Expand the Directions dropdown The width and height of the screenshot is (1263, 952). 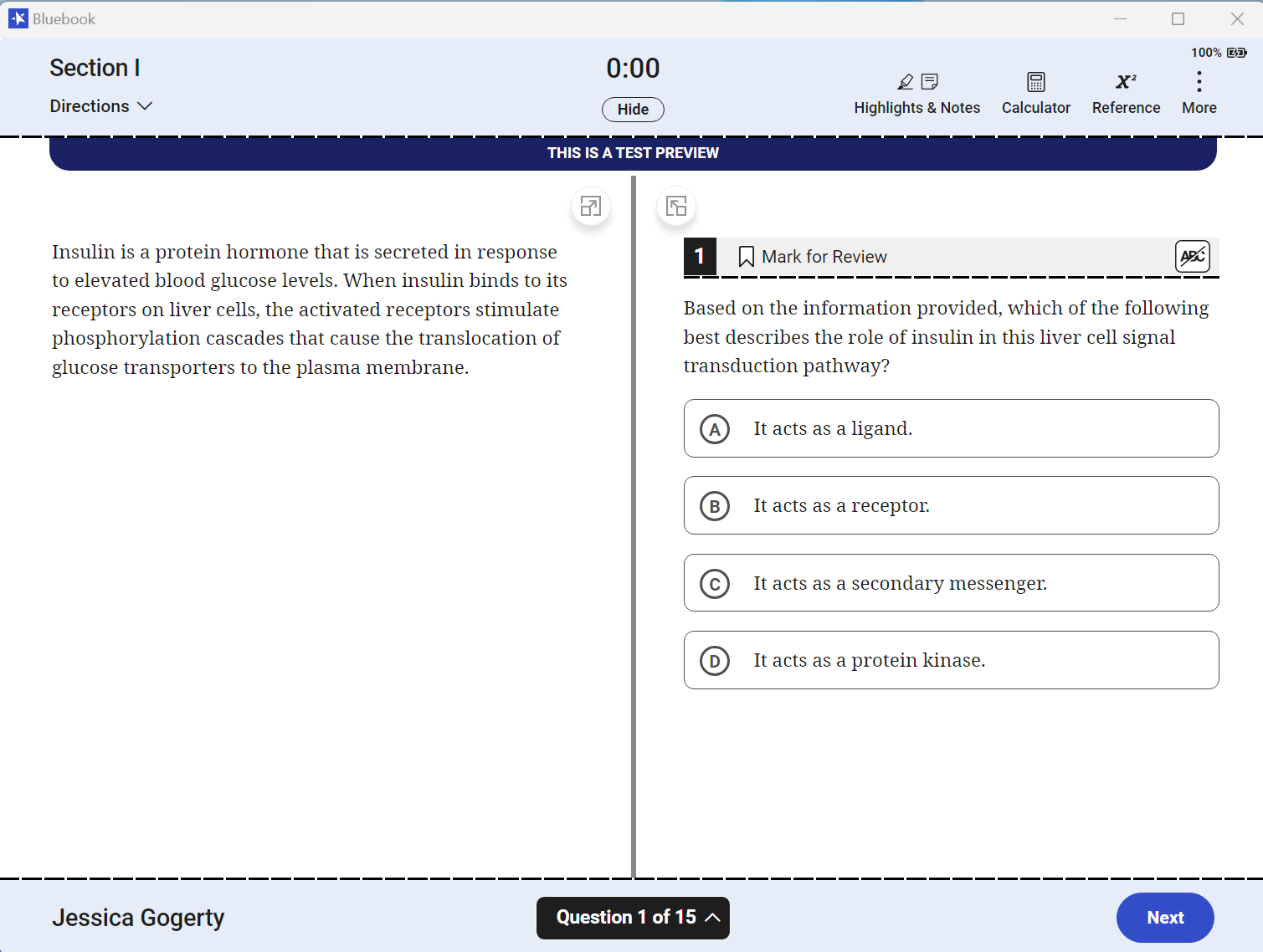tap(100, 106)
